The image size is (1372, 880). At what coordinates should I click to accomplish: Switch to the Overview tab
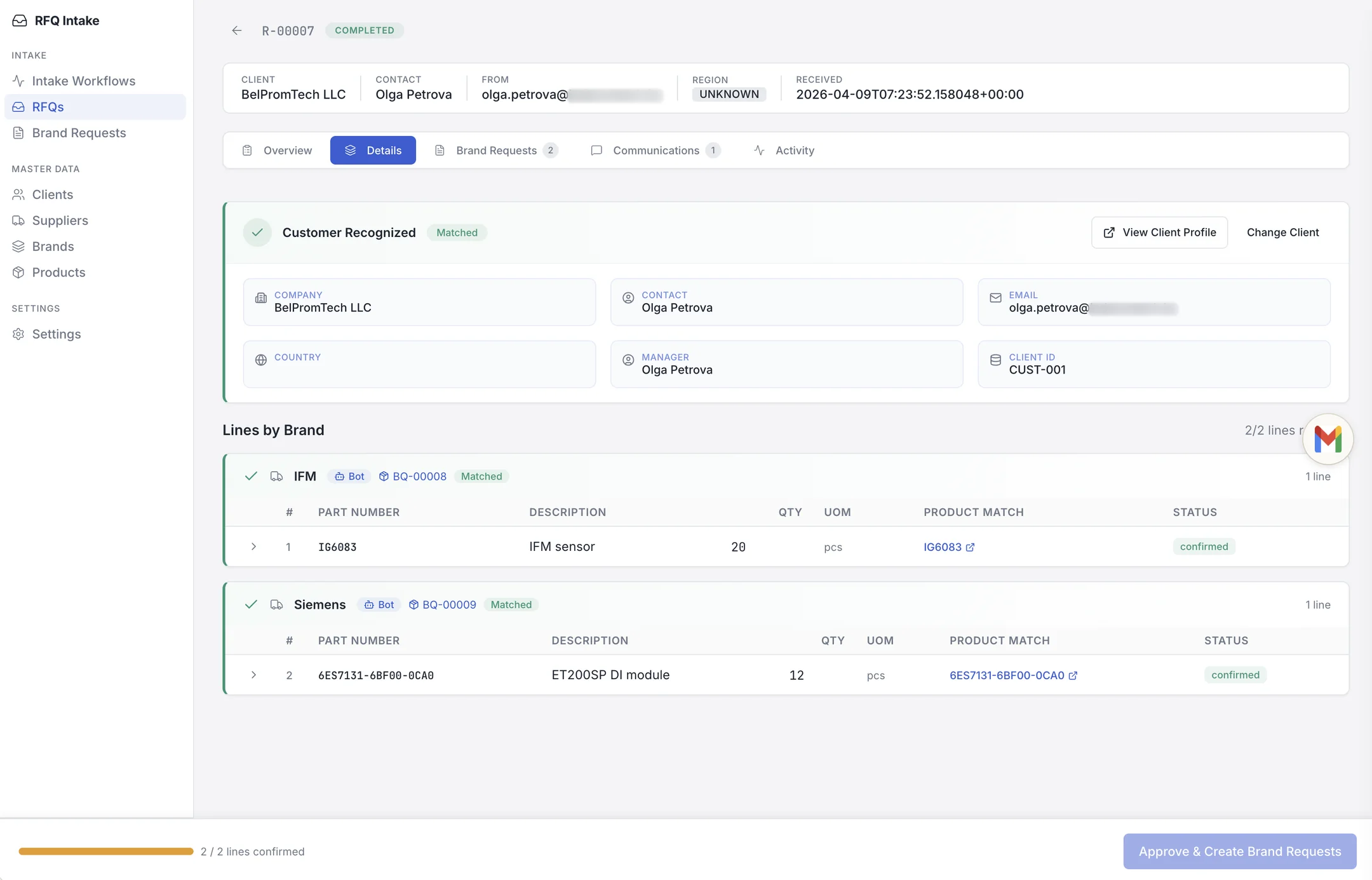coord(277,151)
